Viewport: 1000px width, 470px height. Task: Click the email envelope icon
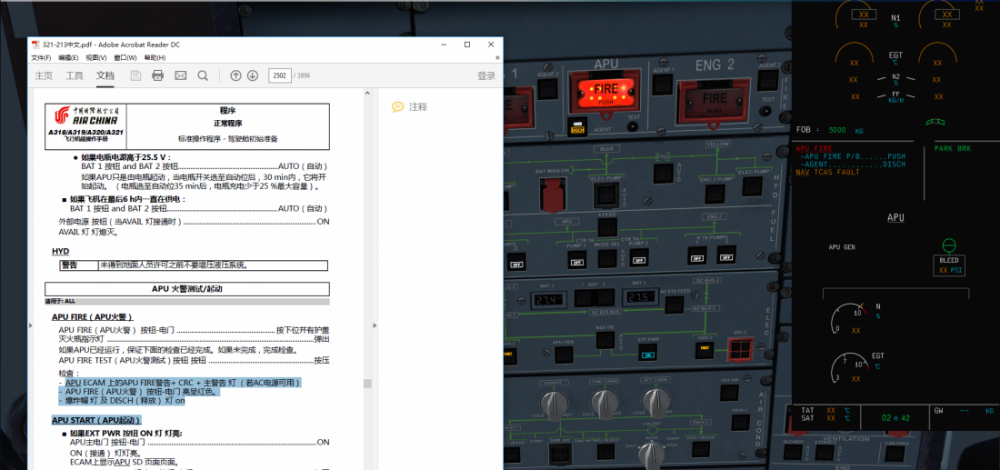[181, 75]
